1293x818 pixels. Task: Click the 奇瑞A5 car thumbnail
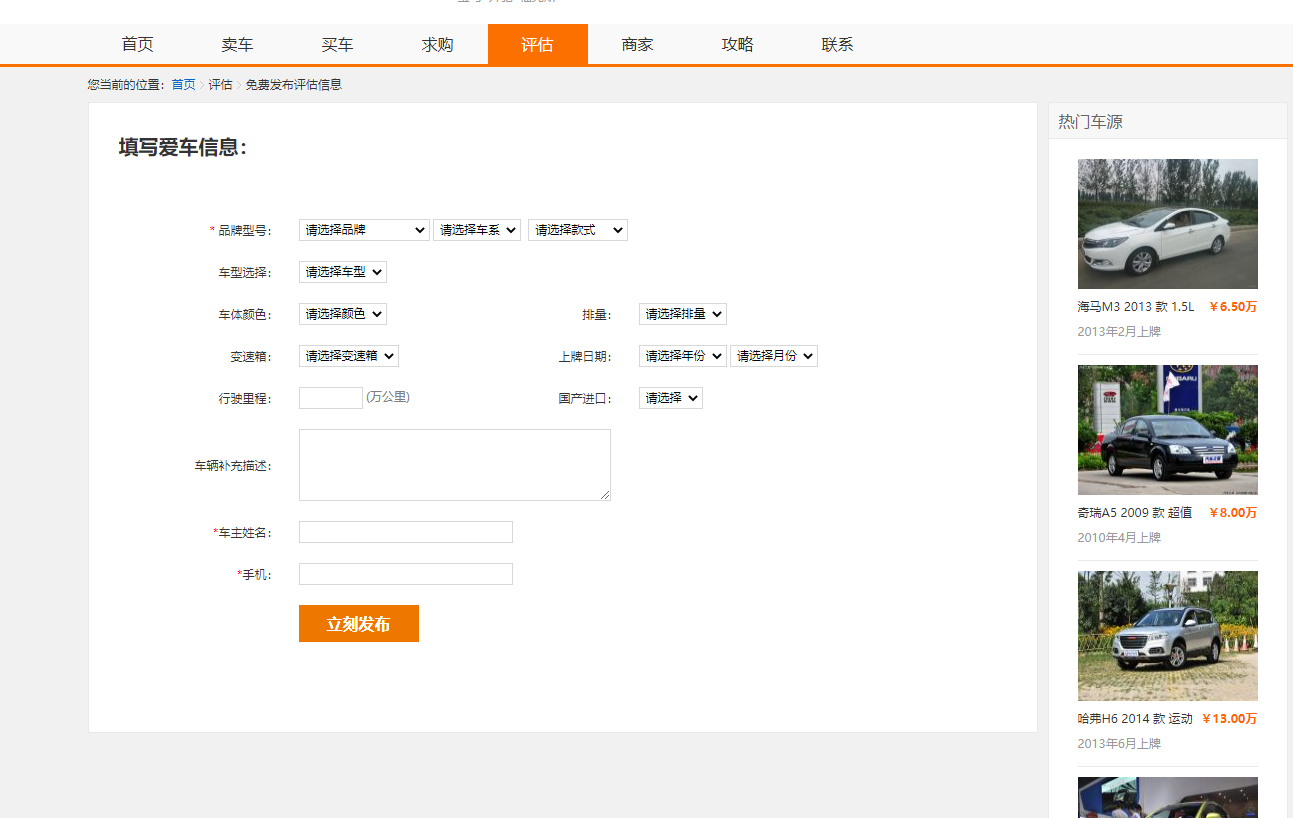point(1167,430)
